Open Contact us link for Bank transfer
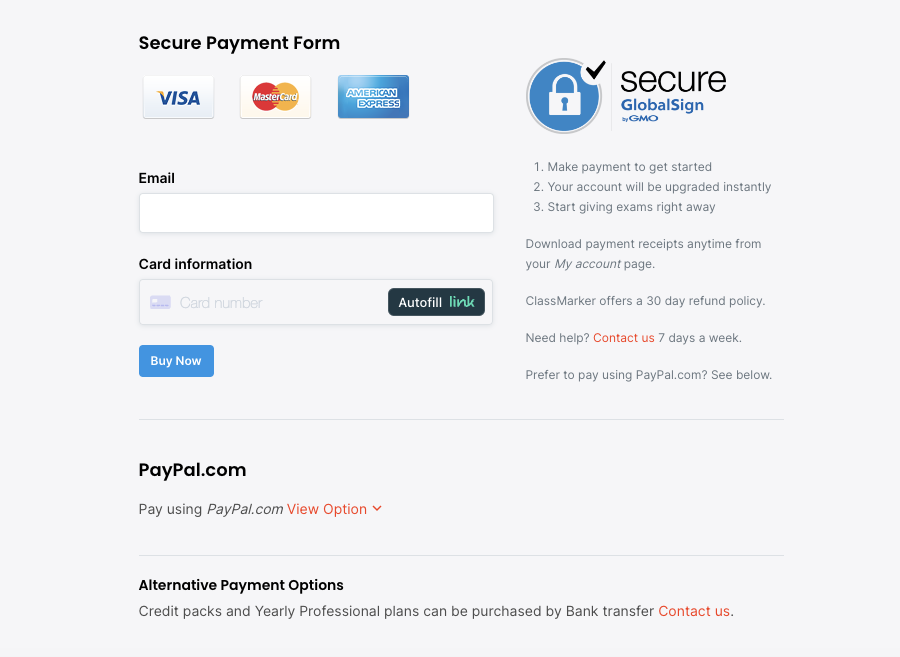Image resolution: width=900 pixels, height=657 pixels. click(x=694, y=611)
